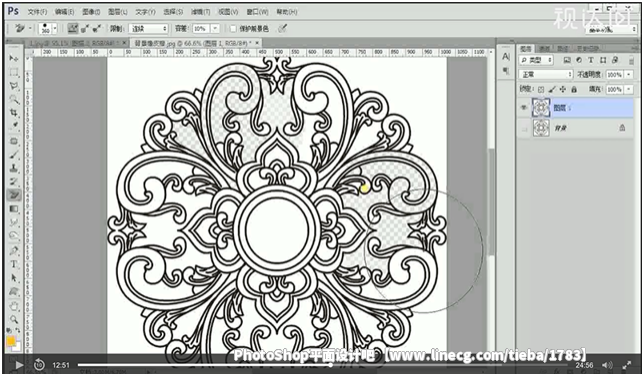The width and height of the screenshot is (642, 374).
Task: Select the Type tool (T) in toolbox
Action: [14, 264]
